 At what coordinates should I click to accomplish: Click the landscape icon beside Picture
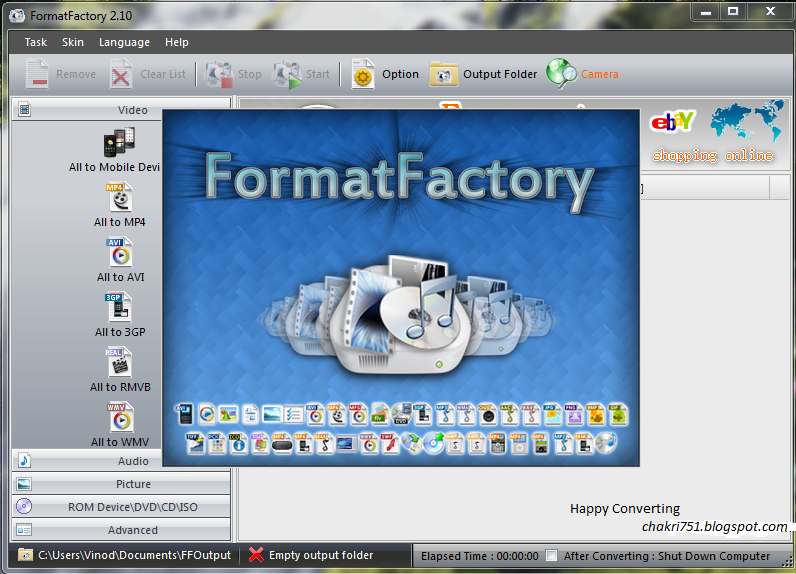[x=24, y=484]
